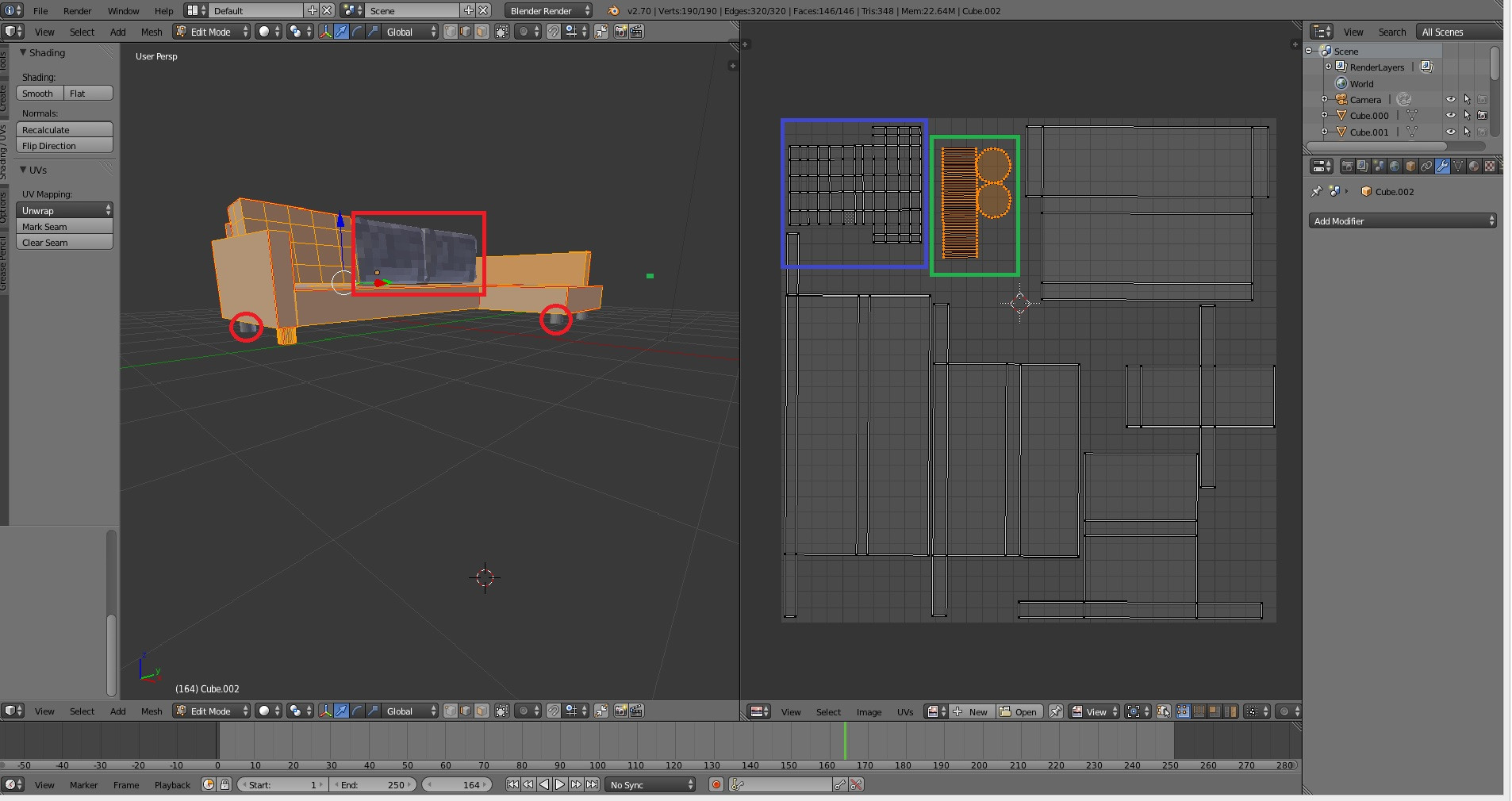The height and width of the screenshot is (801, 1512).
Task: Click the Clear Seam button
Action: click(x=64, y=242)
